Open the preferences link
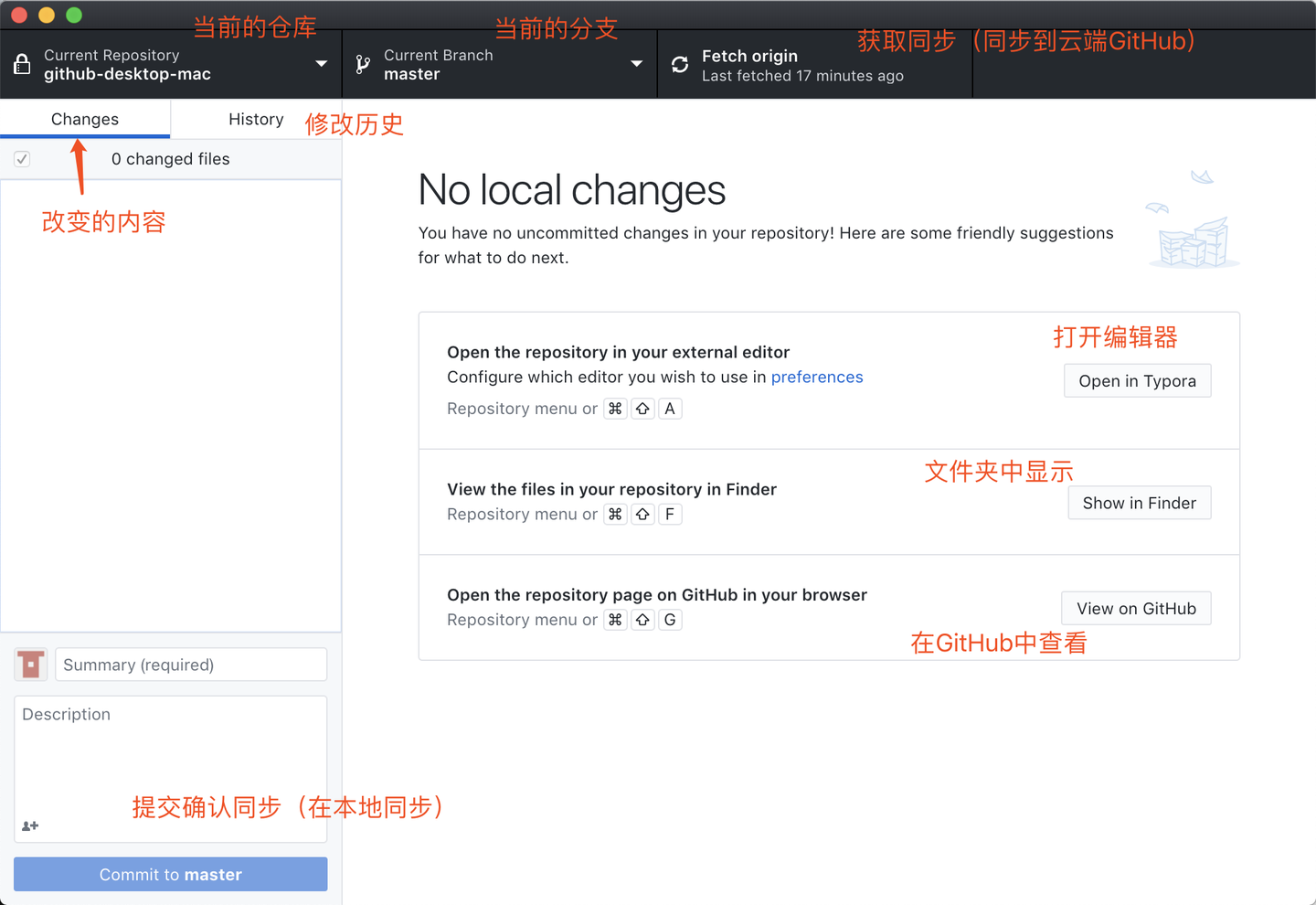 816,377
